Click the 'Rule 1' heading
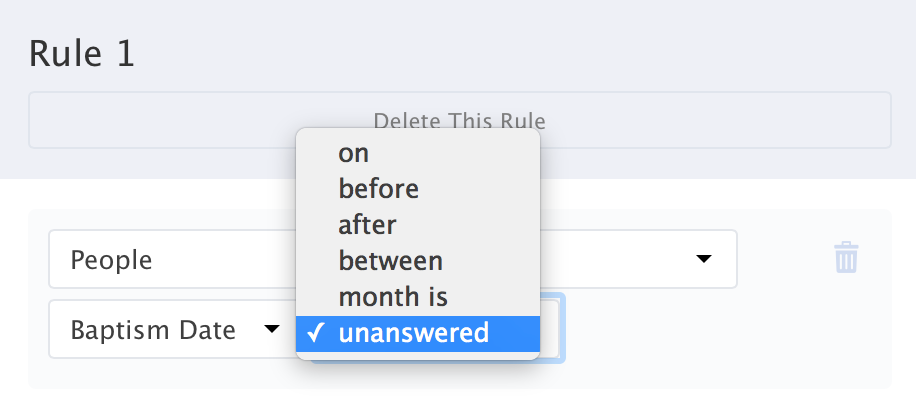916x414 pixels. pos(81,54)
